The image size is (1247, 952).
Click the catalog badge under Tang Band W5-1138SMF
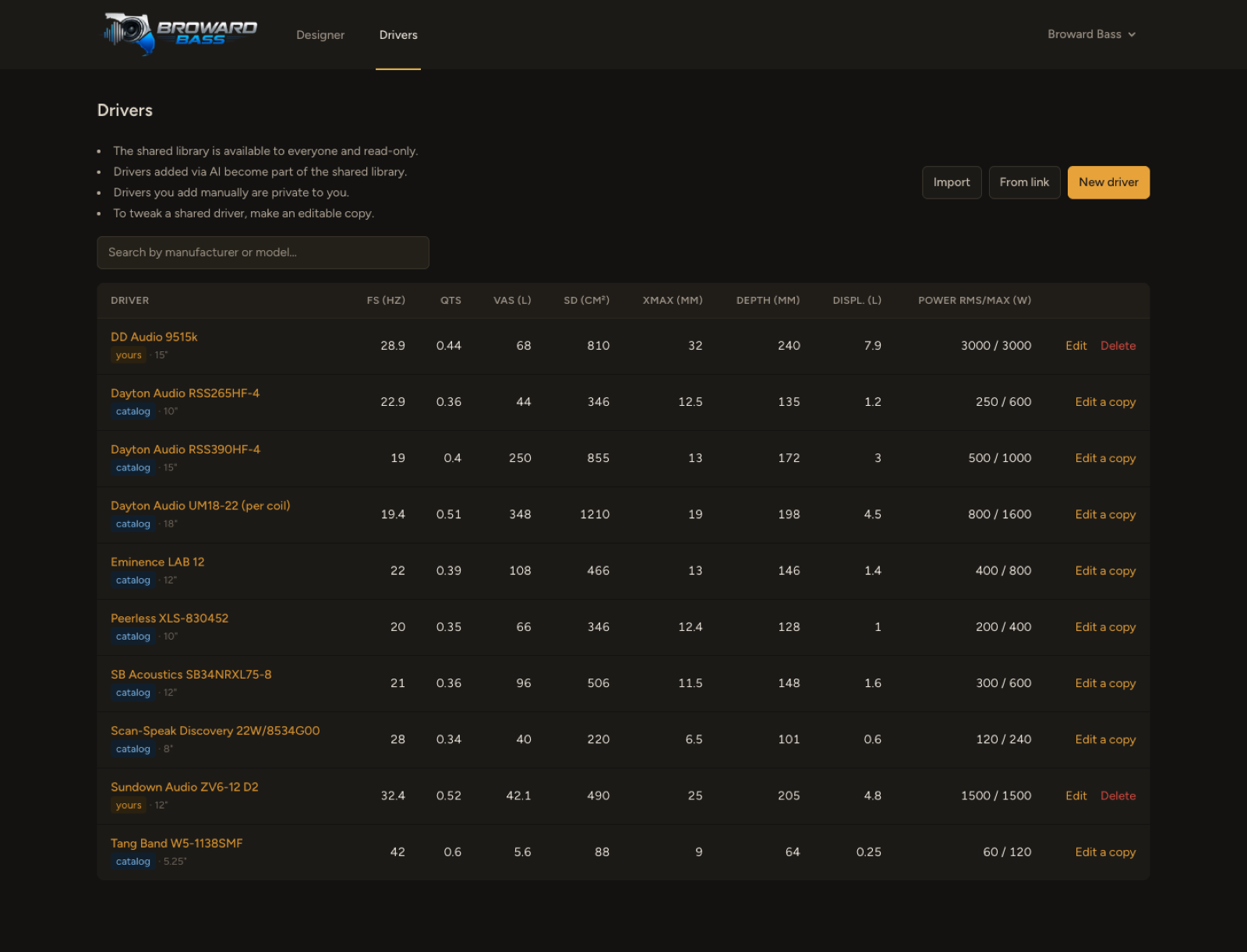[132, 862]
